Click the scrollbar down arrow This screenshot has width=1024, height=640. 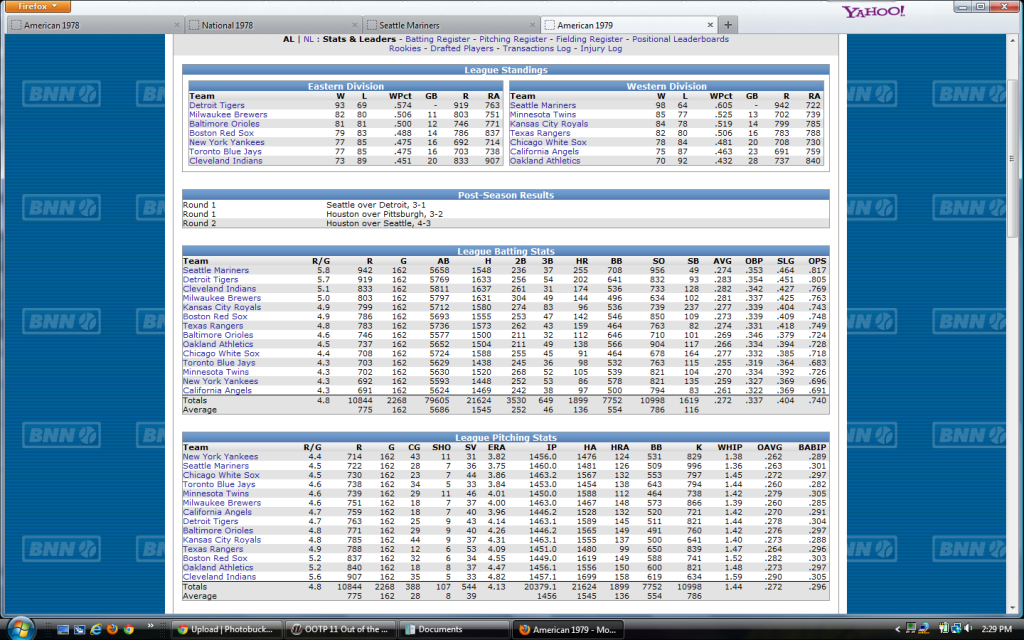1012,607
